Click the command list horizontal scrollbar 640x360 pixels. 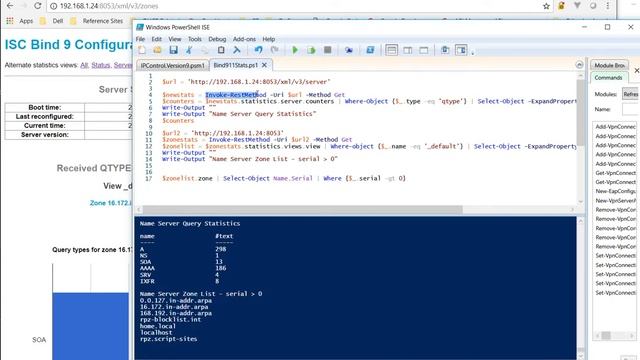606,335
